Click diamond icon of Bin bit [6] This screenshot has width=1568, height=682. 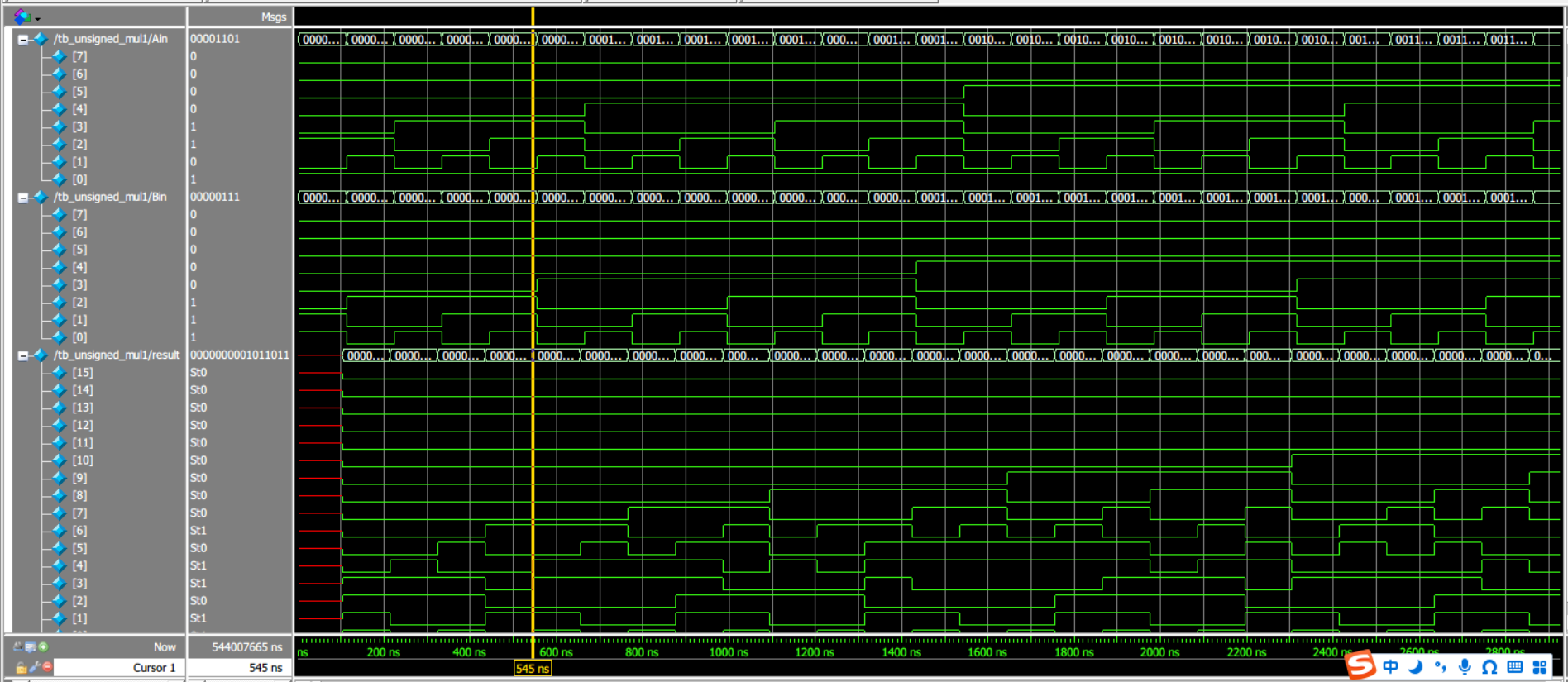tap(60, 232)
